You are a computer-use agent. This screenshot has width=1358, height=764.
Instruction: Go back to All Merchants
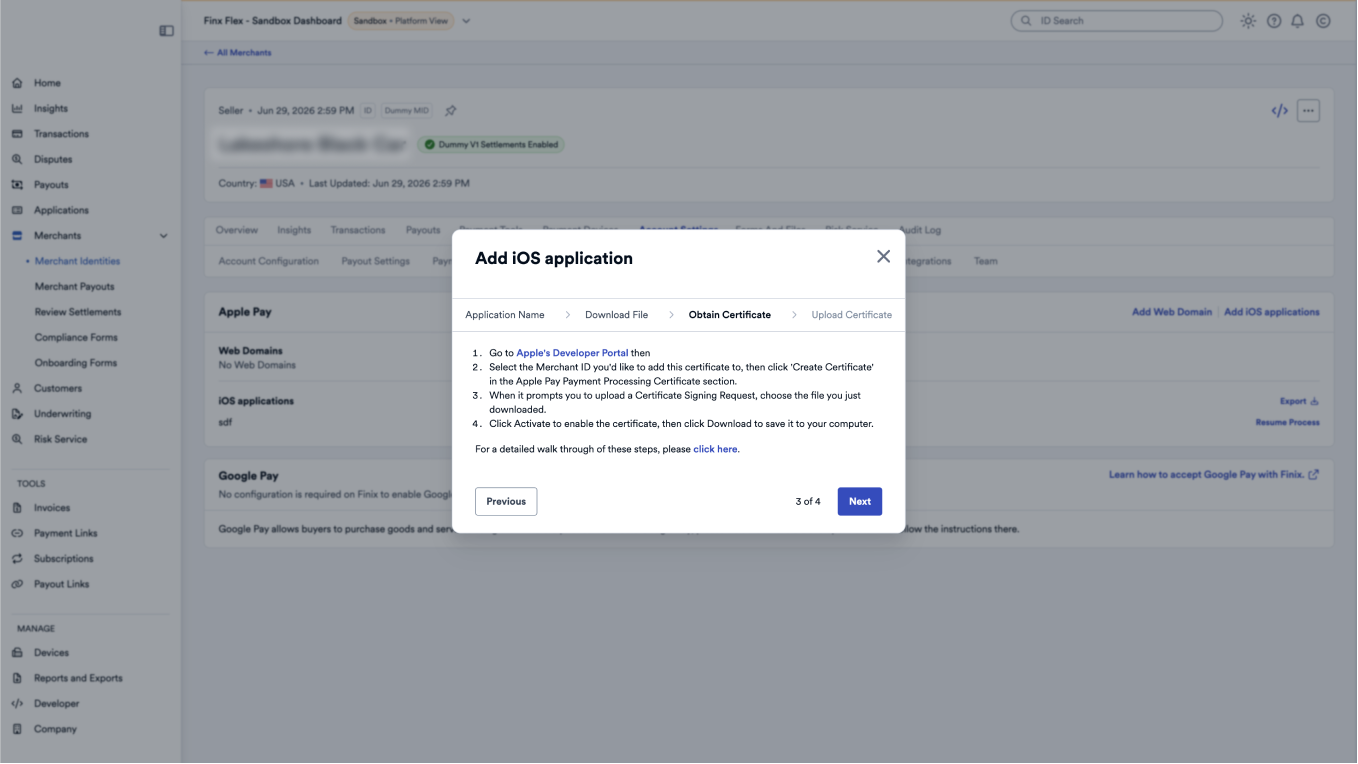pyautogui.click(x=237, y=53)
